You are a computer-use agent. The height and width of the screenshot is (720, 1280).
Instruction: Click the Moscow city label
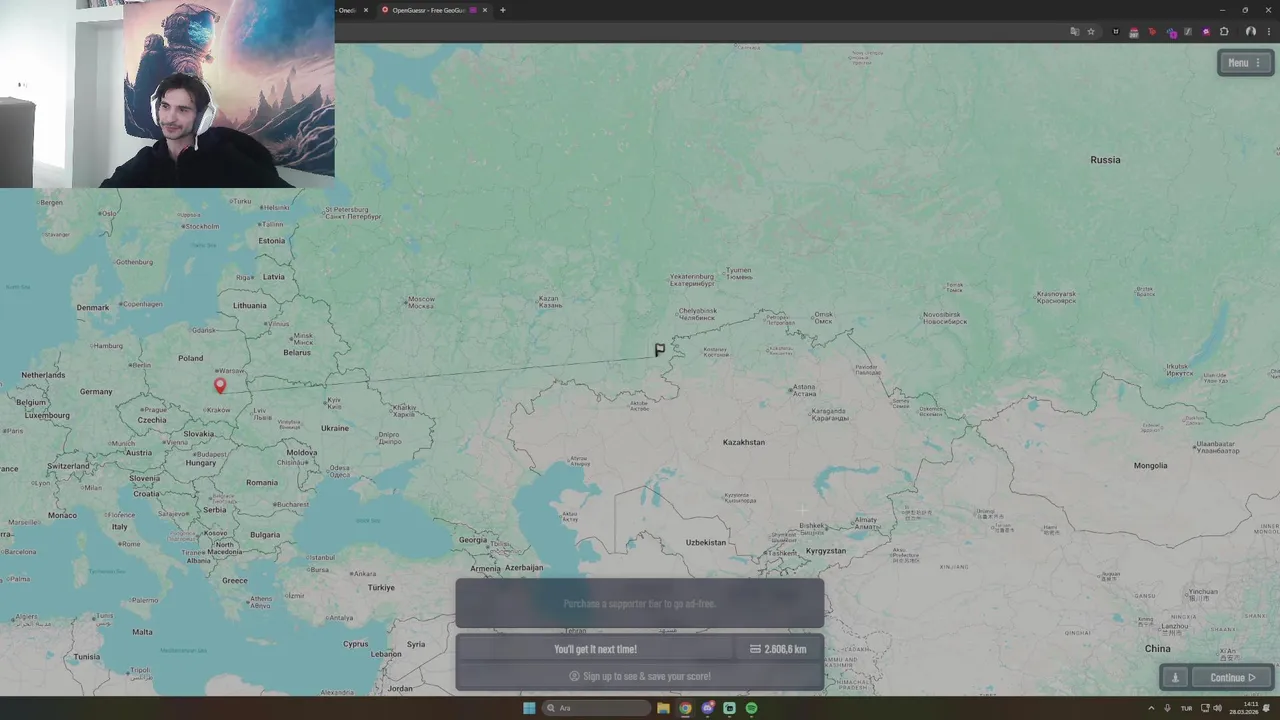point(421,301)
